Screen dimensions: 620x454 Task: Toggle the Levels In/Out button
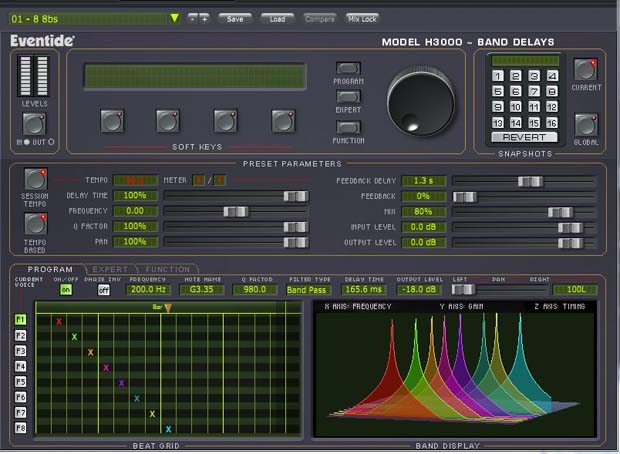pyautogui.click(x=34, y=124)
